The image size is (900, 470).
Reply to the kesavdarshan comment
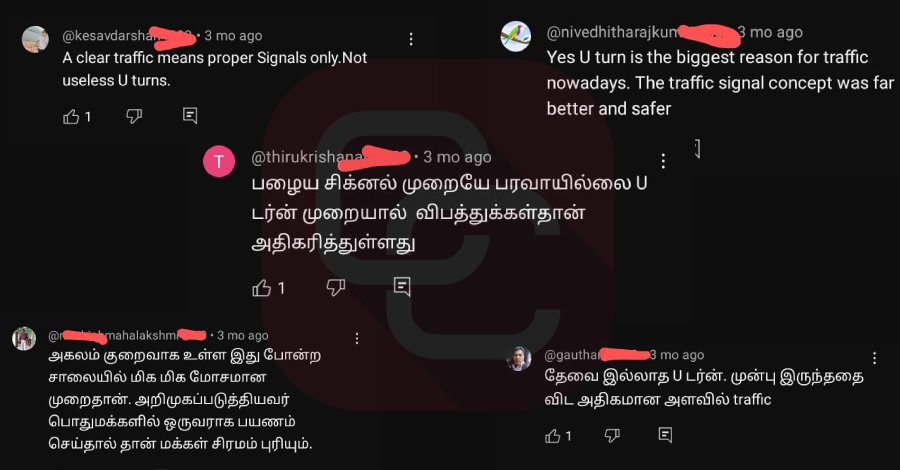tap(190, 116)
